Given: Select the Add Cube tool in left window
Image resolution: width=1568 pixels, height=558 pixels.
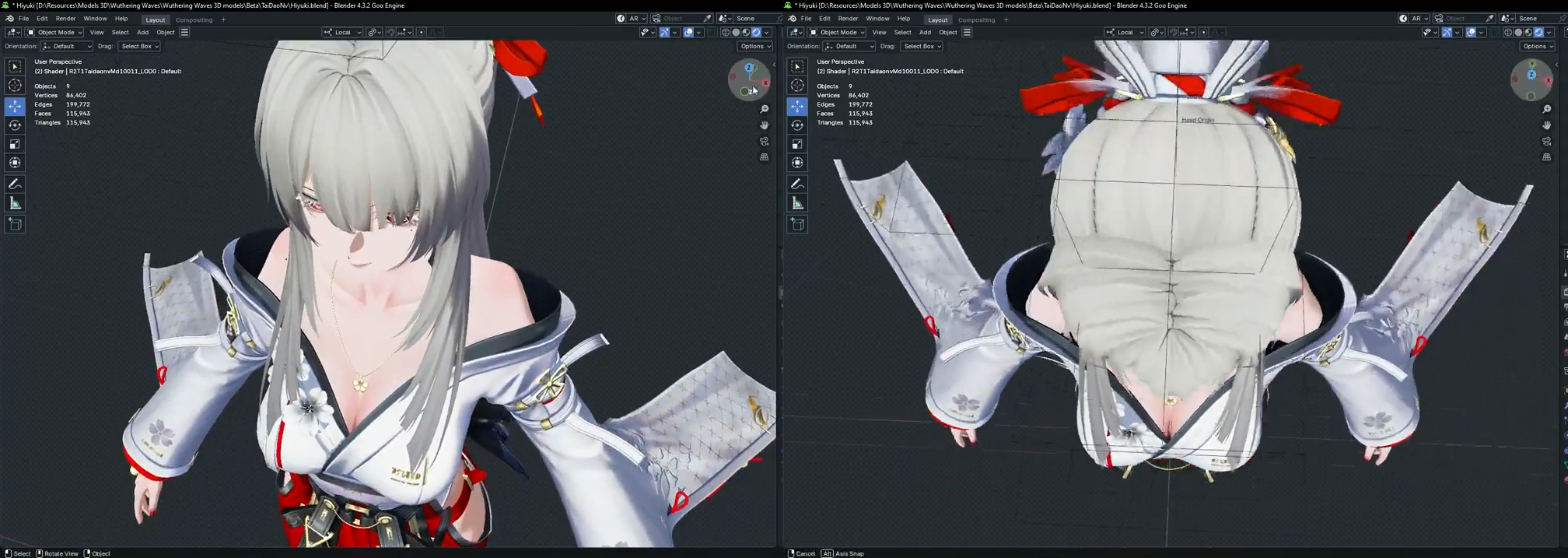Looking at the screenshot, I should tap(15, 224).
